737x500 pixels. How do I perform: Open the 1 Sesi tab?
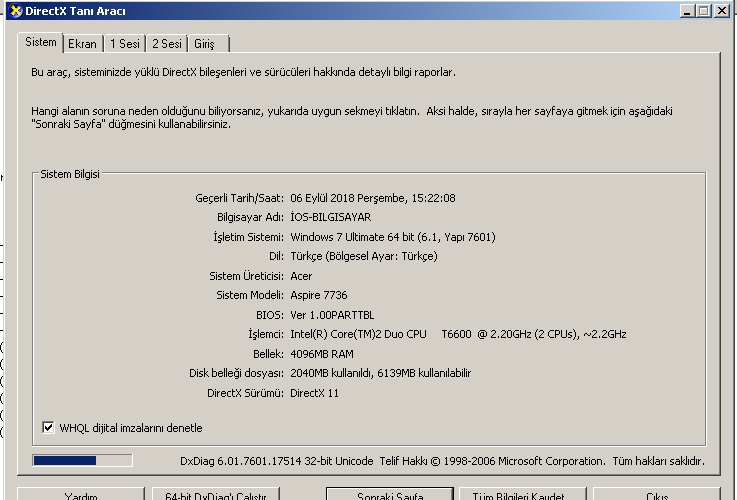[125, 44]
